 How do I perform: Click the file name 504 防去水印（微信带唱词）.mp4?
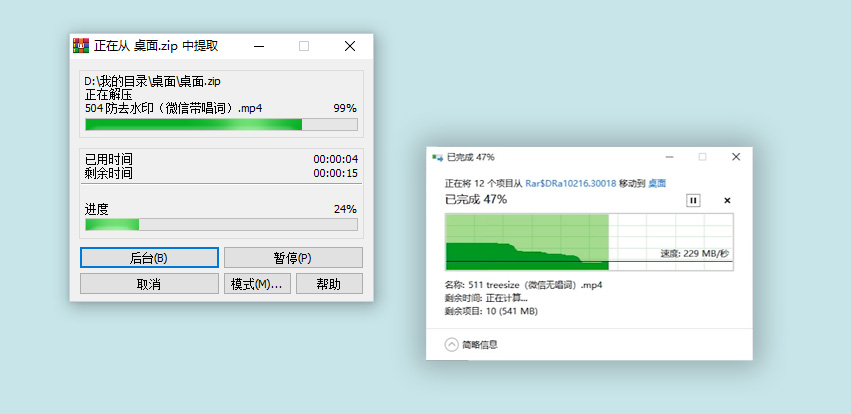[174, 108]
